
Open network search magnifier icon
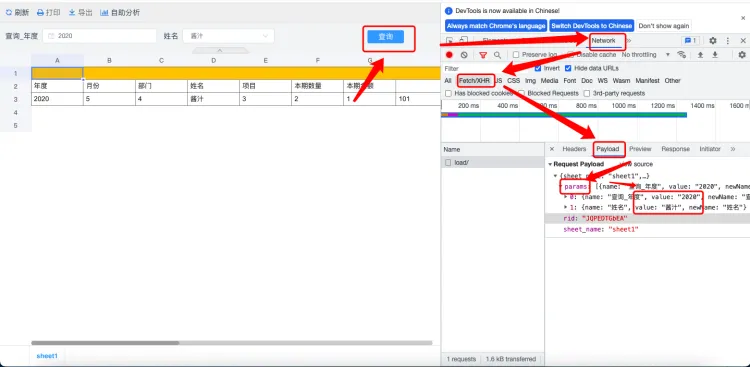pyautogui.click(x=497, y=55)
